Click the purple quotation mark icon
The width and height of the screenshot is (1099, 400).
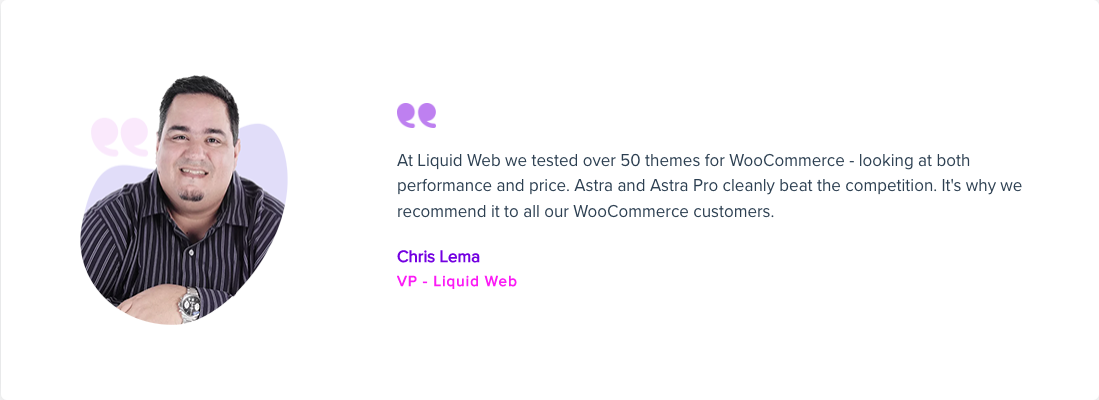point(416,116)
